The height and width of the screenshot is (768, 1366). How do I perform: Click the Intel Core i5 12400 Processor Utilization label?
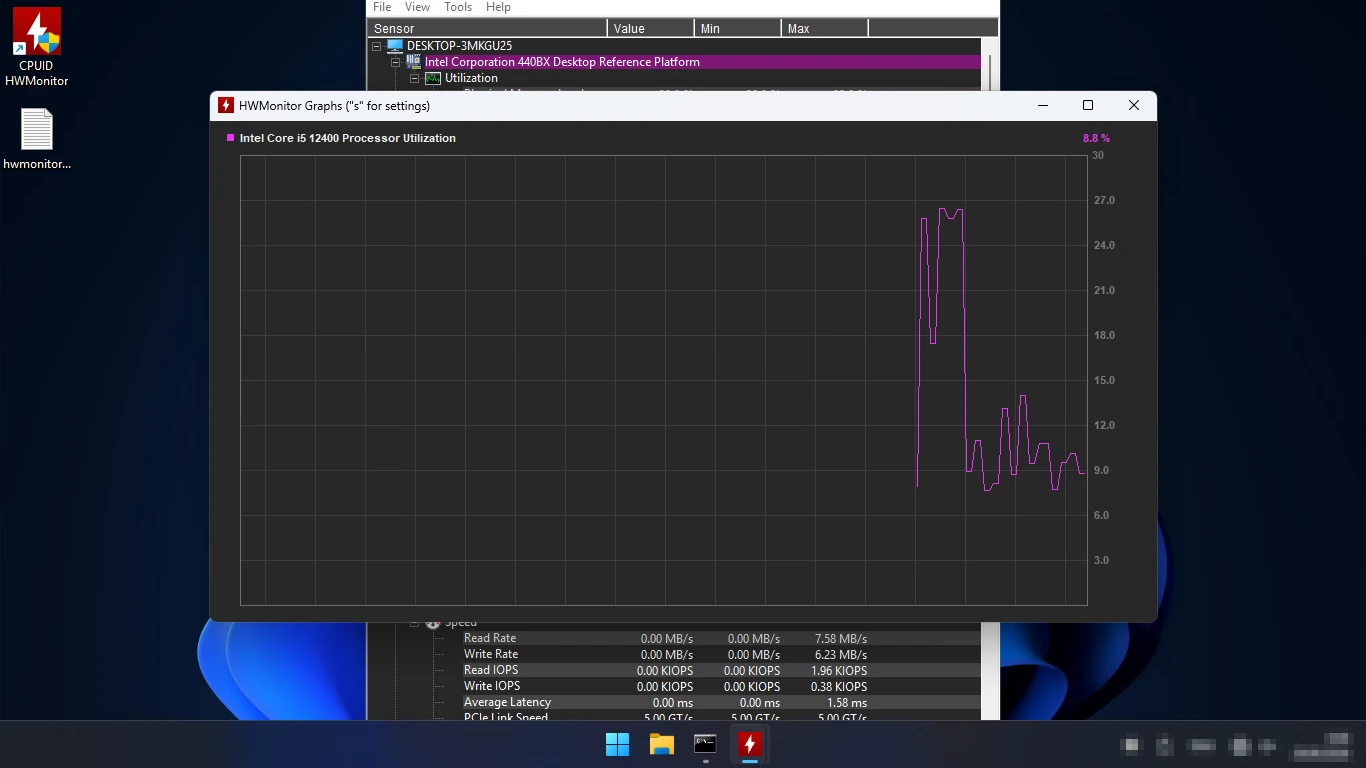348,138
